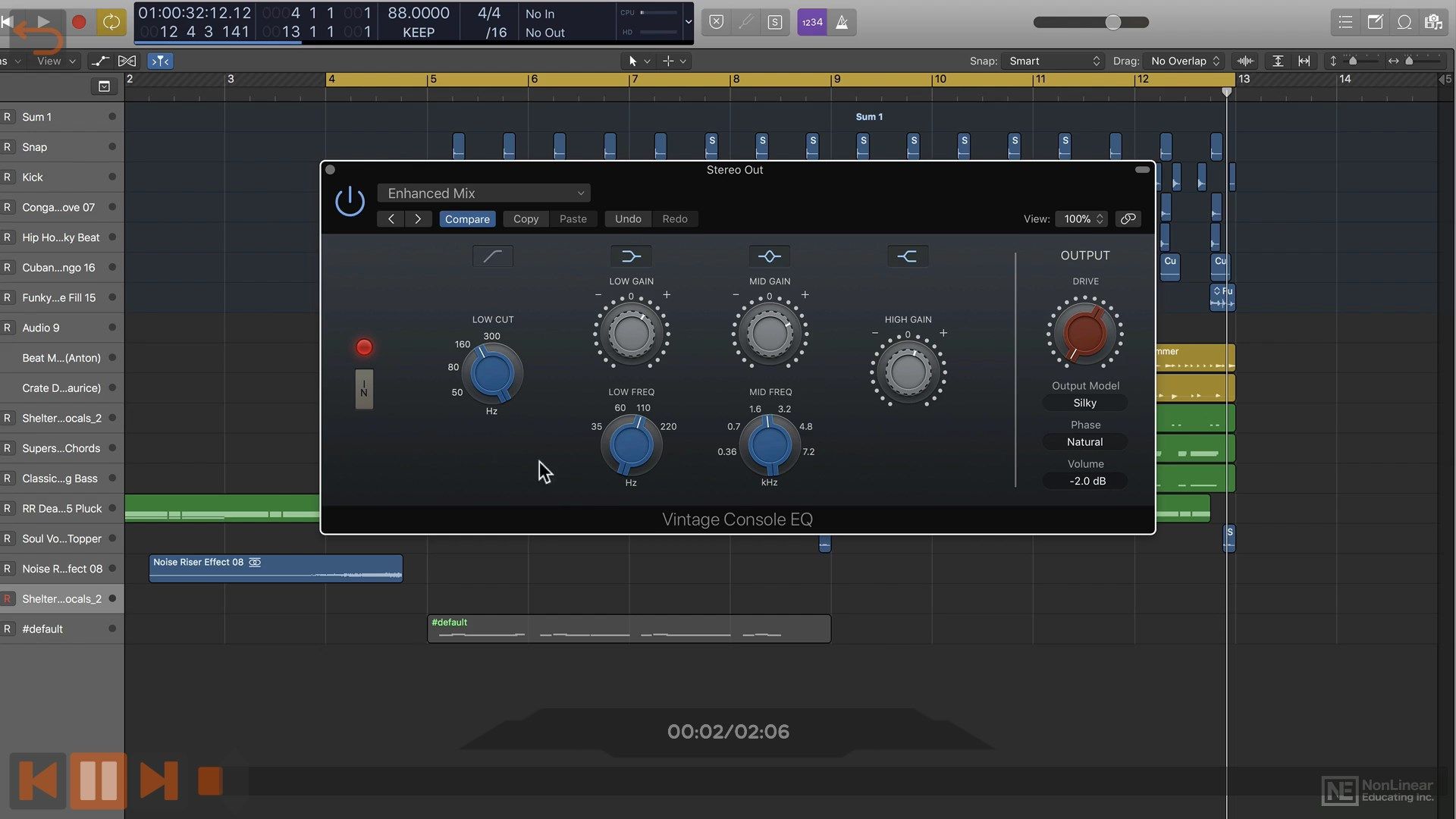The image size is (1456, 819).
Task: Drag the Output Volume slider at -2.0 dB
Action: (x=1085, y=481)
